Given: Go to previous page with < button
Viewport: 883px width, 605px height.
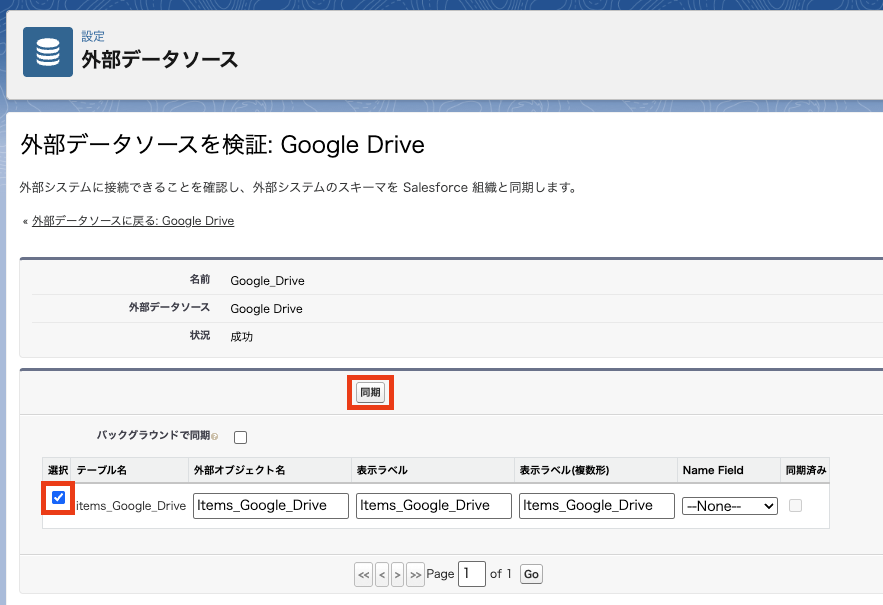Looking at the screenshot, I should [x=381, y=575].
